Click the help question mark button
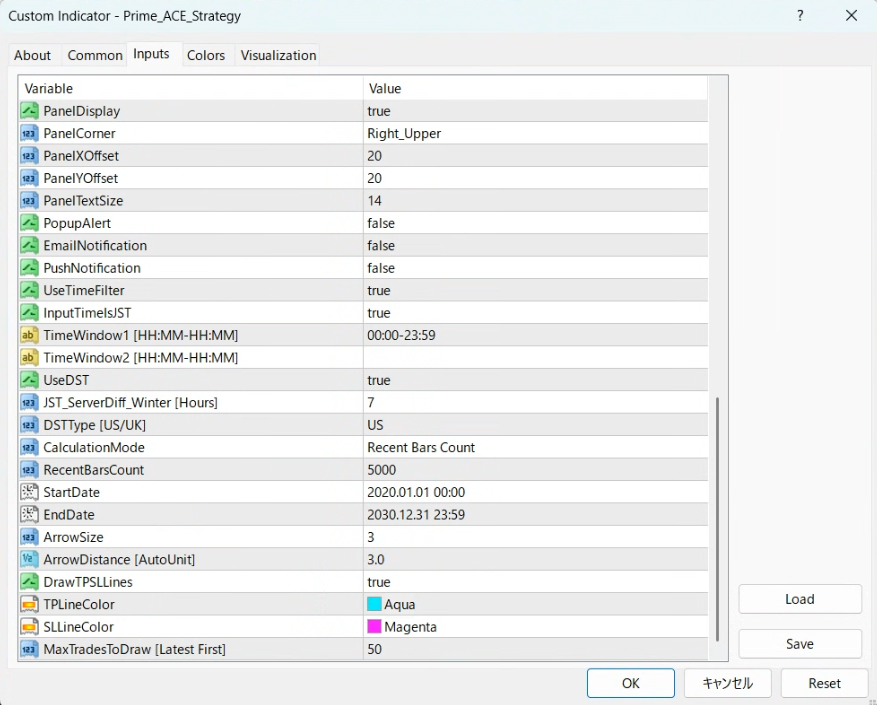 (800, 16)
